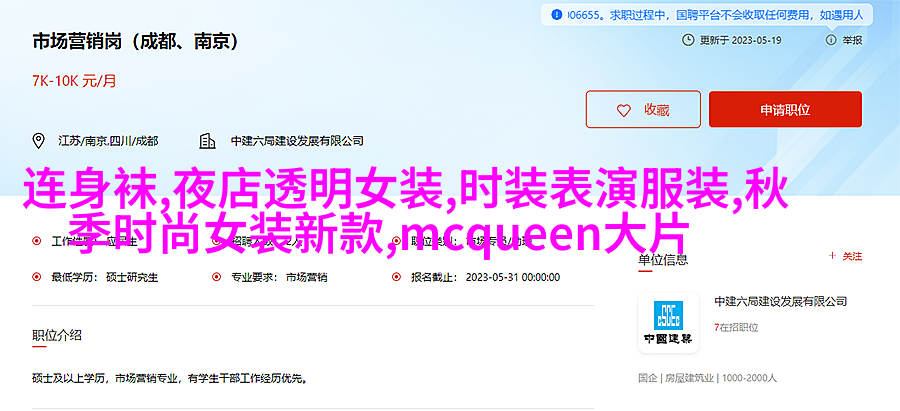Click the building icon beside company name
The image size is (900, 411).
(x=207, y=141)
